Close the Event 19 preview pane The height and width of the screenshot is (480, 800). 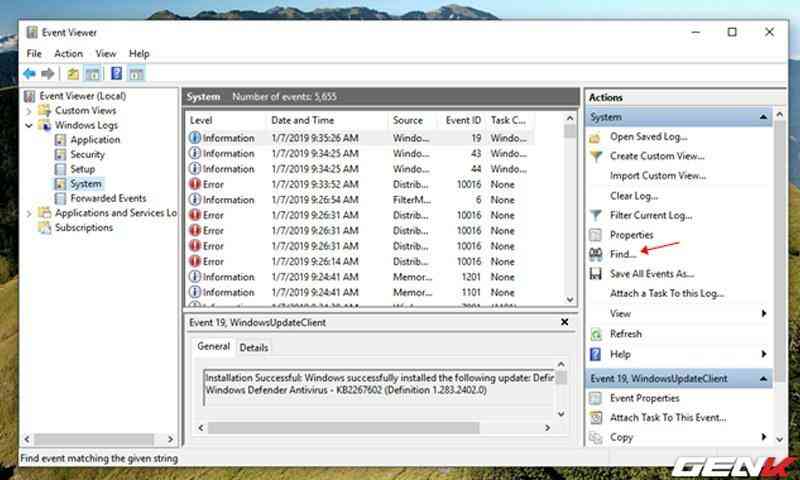(564, 322)
